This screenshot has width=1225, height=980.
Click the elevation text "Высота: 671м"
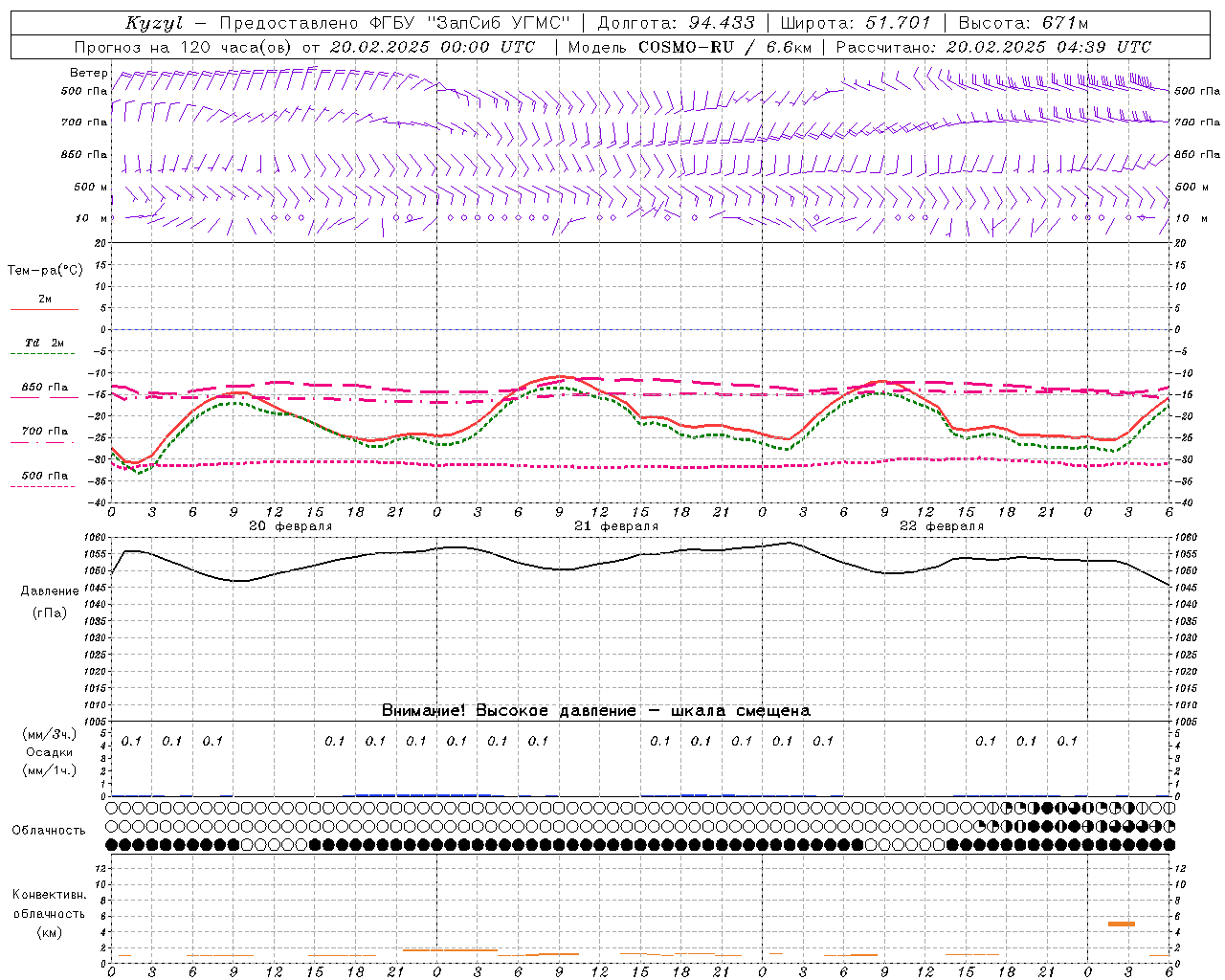[x=1023, y=23]
